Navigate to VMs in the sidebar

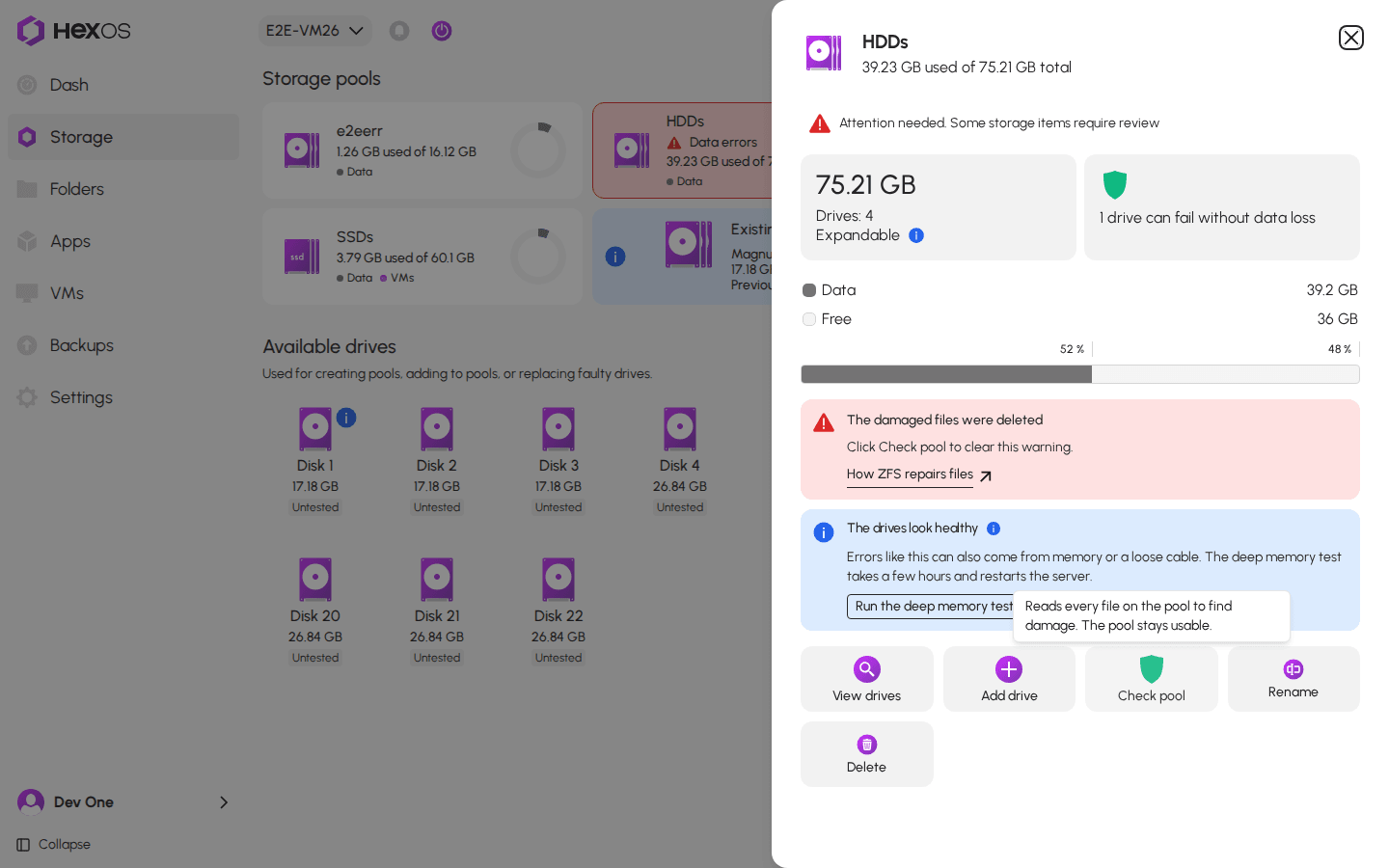tap(123, 293)
